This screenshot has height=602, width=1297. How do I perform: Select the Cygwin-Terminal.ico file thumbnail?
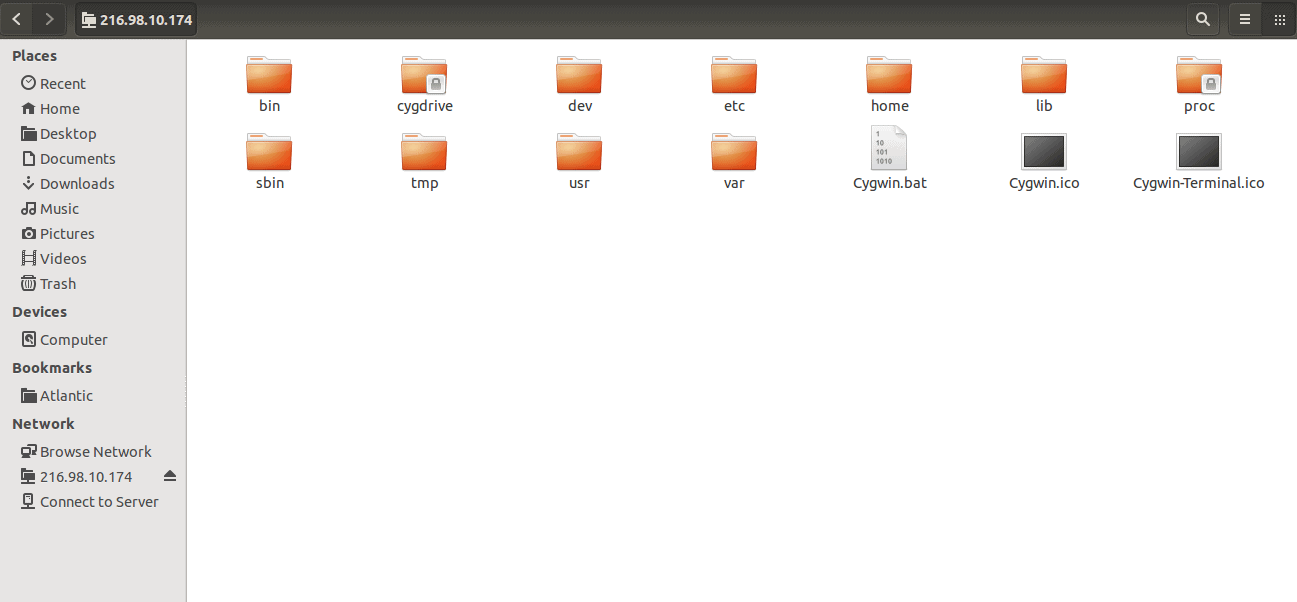click(x=1199, y=151)
